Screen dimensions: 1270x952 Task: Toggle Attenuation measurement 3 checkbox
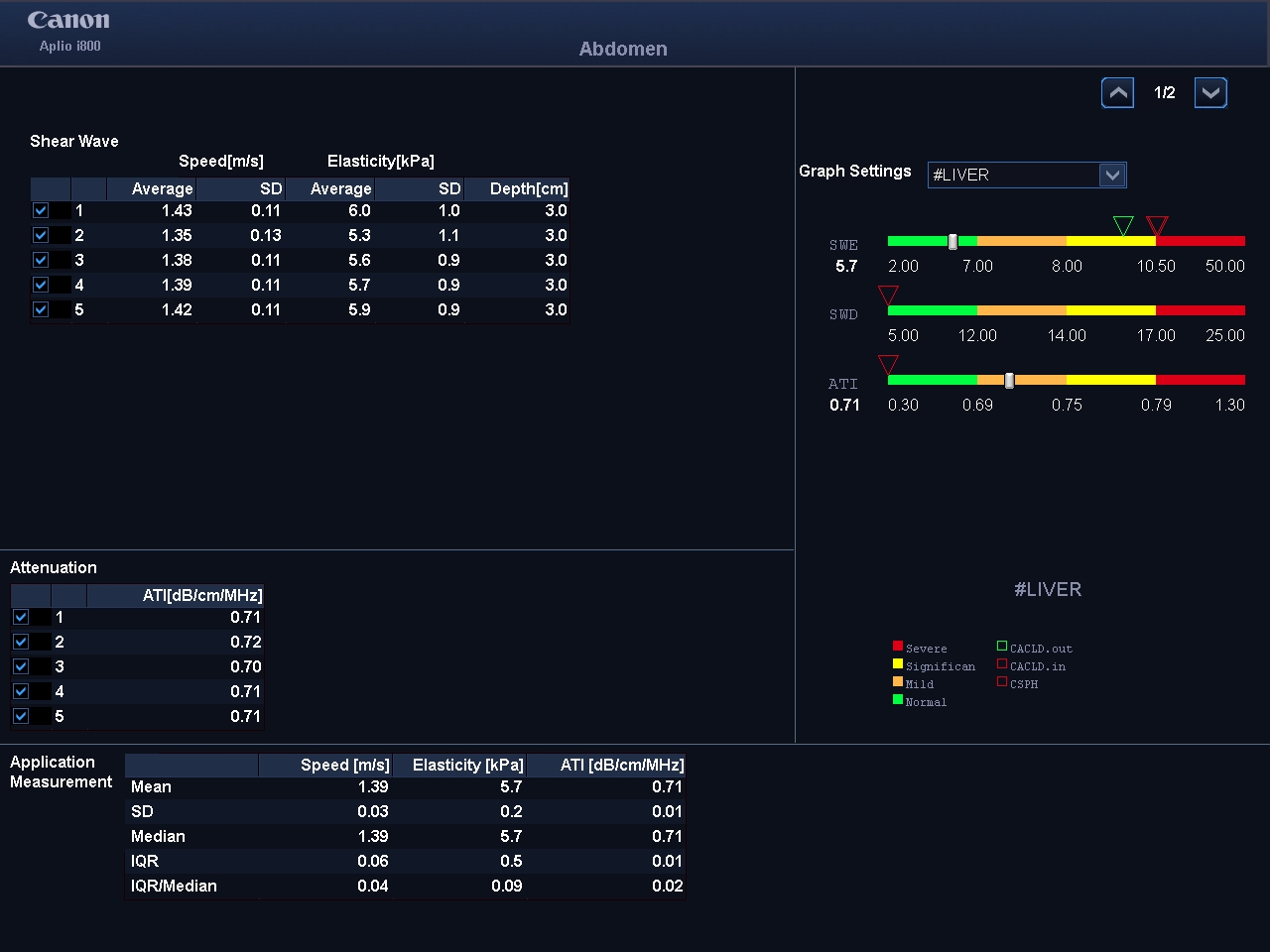[21, 666]
